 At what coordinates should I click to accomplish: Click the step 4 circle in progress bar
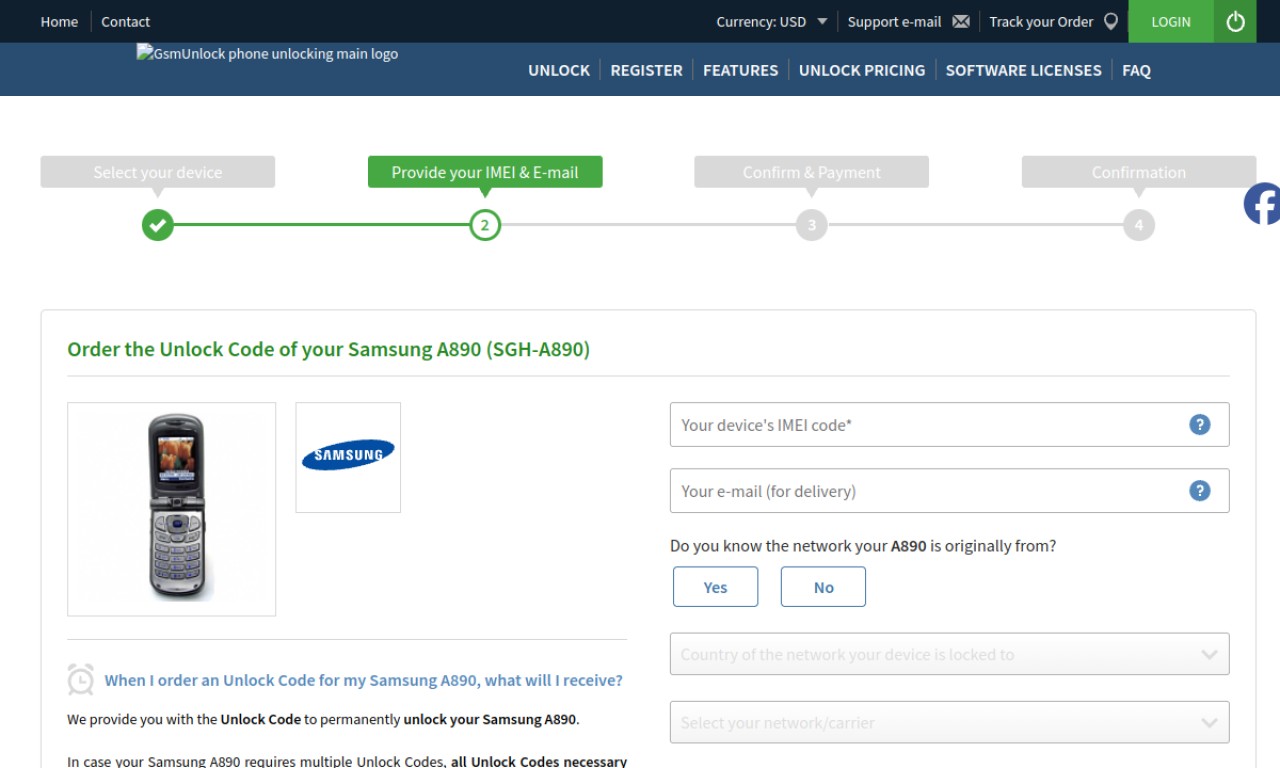tap(1139, 225)
